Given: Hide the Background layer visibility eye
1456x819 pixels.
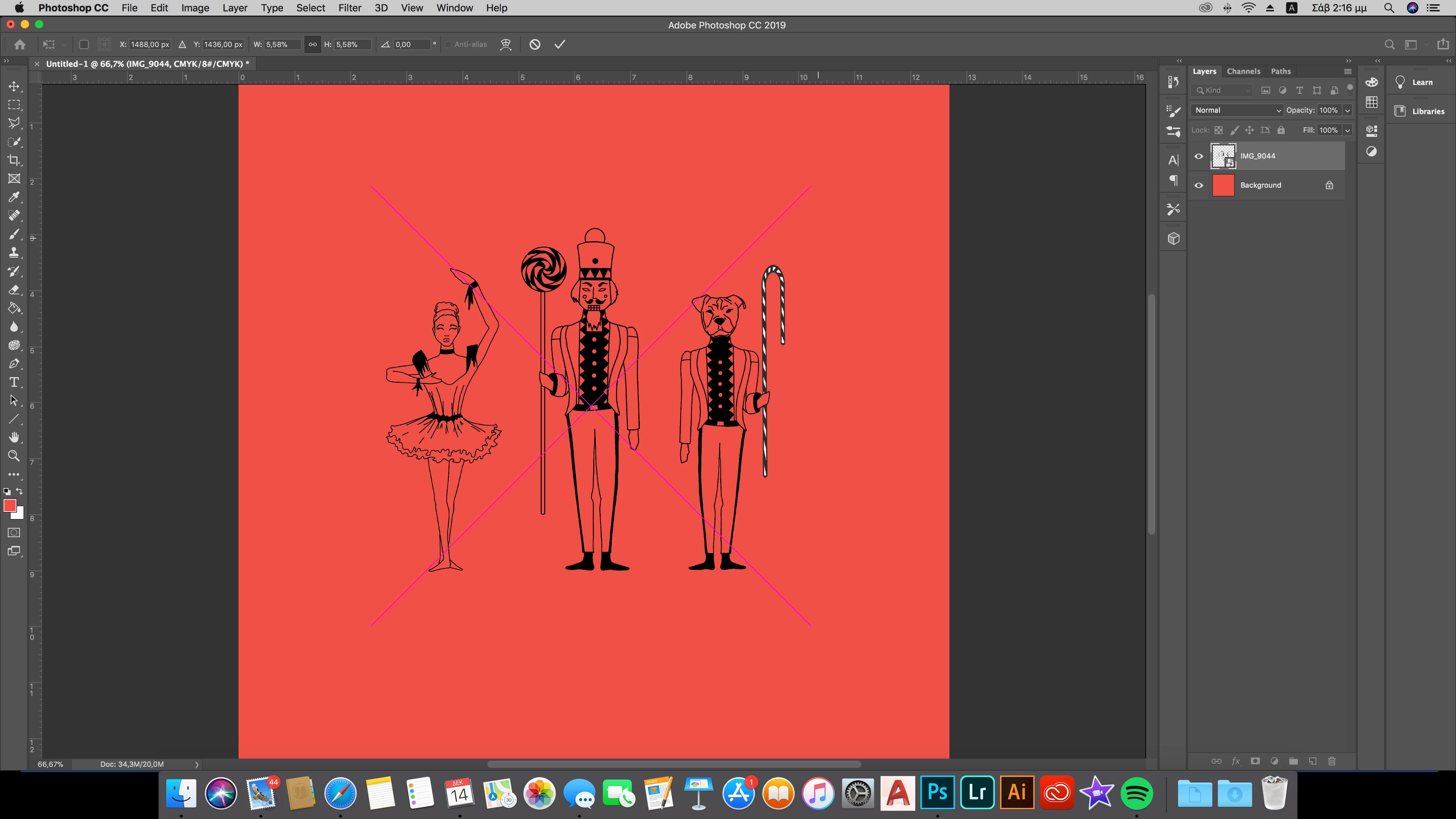Looking at the screenshot, I should [x=1199, y=186].
